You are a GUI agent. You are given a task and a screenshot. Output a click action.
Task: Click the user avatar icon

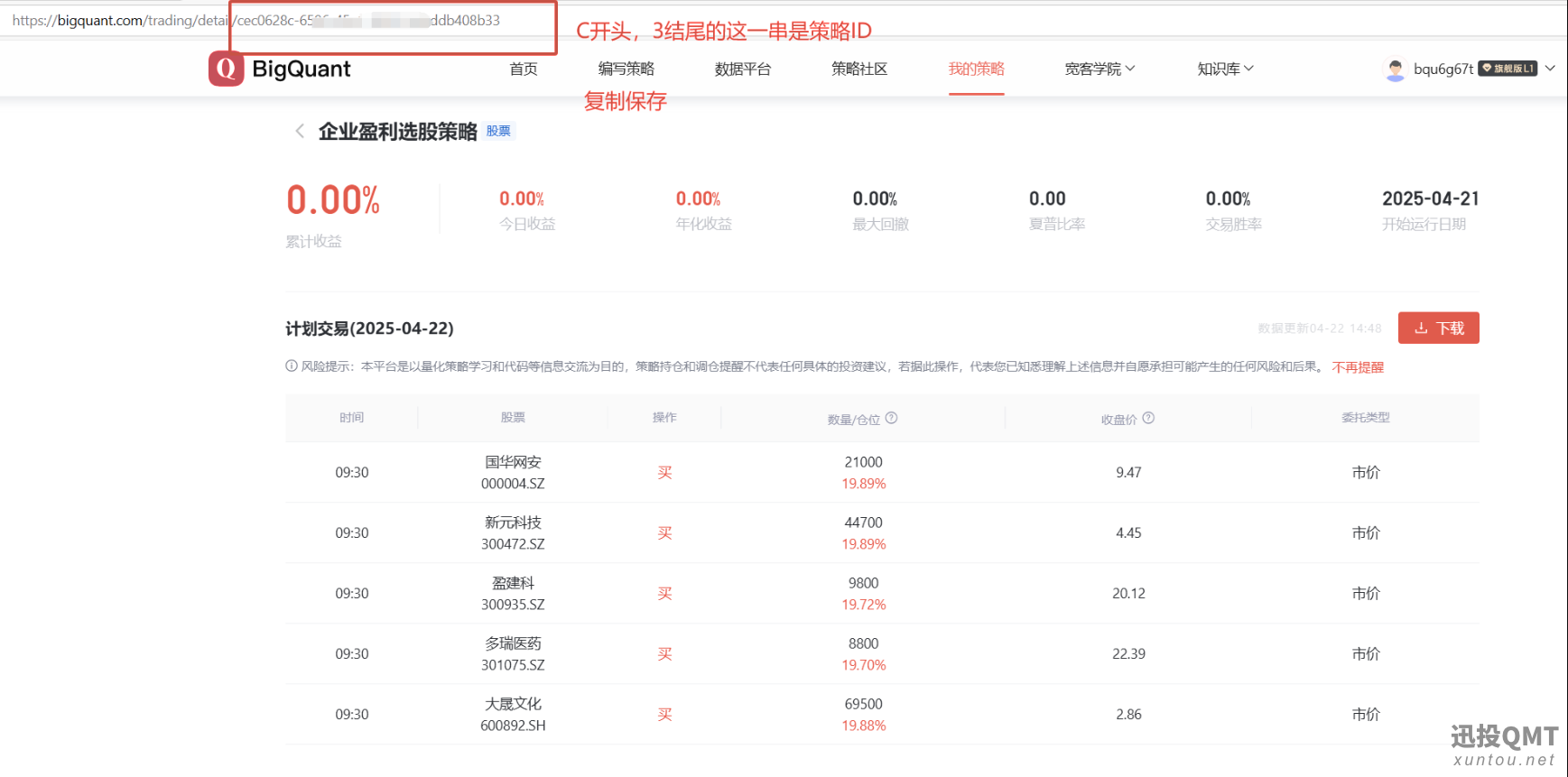click(1395, 69)
